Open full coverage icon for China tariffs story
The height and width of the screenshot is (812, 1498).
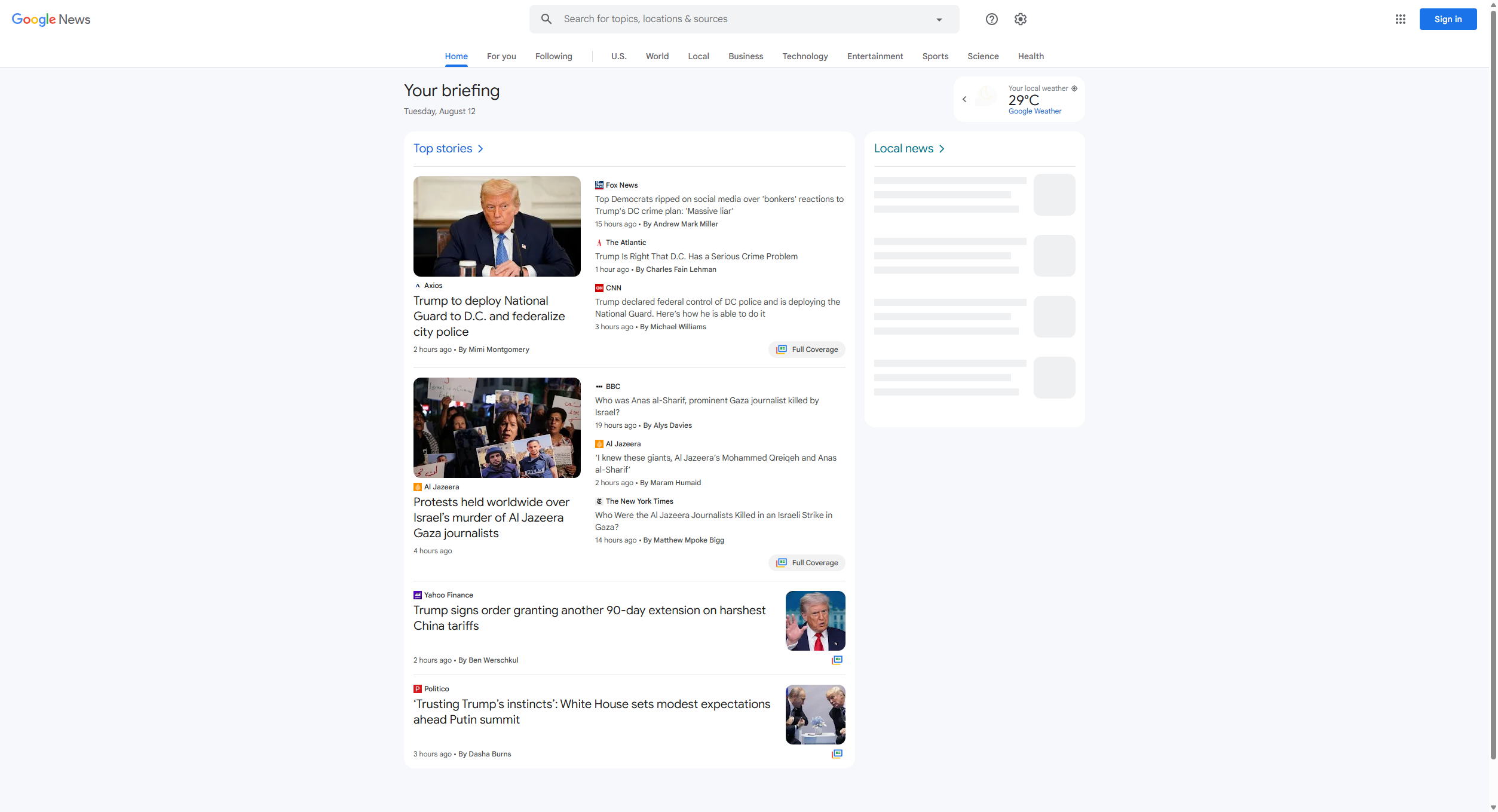(x=837, y=660)
